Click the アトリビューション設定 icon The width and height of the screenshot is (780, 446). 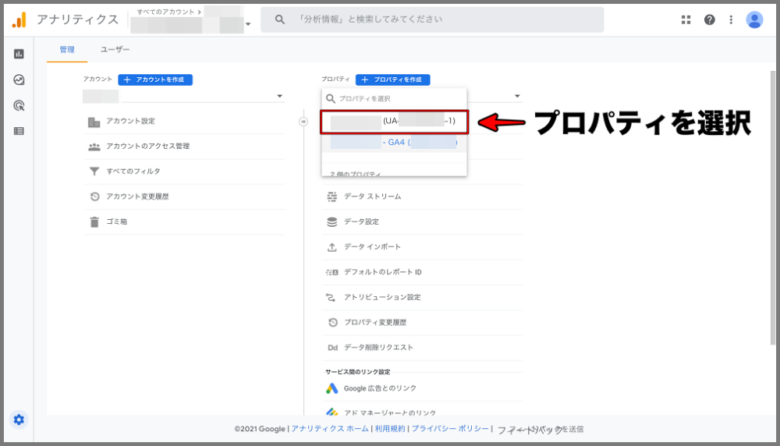(x=331, y=297)
